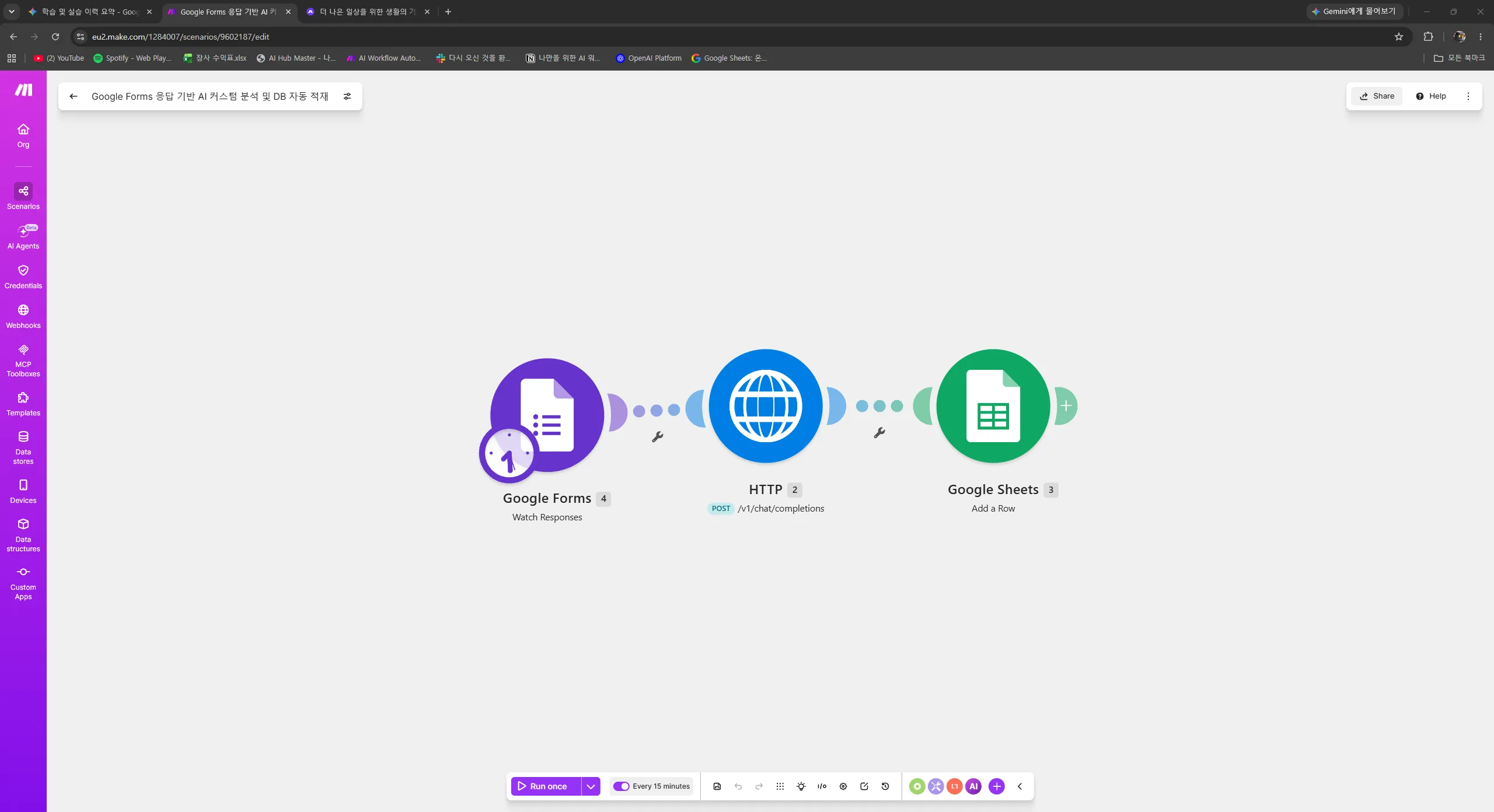This screenshot has height=812, width=1494.
Task: Open the three-dot more menu top right
Action: [x=1468, y=96]
